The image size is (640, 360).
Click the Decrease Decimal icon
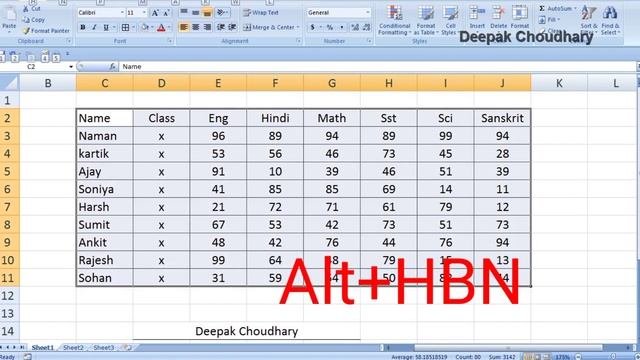(367, 27)
